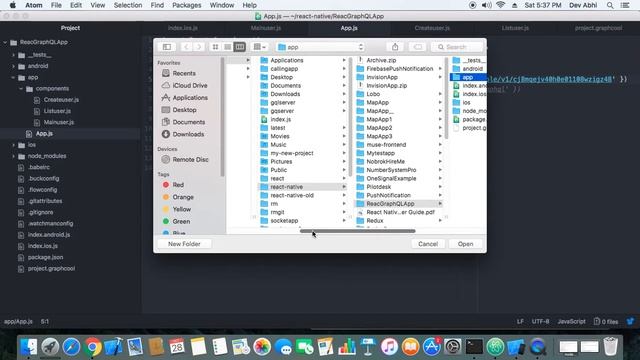Switch file dialog to icon view
This screenshot has height=360, width=640.
(x=215, y=47)
